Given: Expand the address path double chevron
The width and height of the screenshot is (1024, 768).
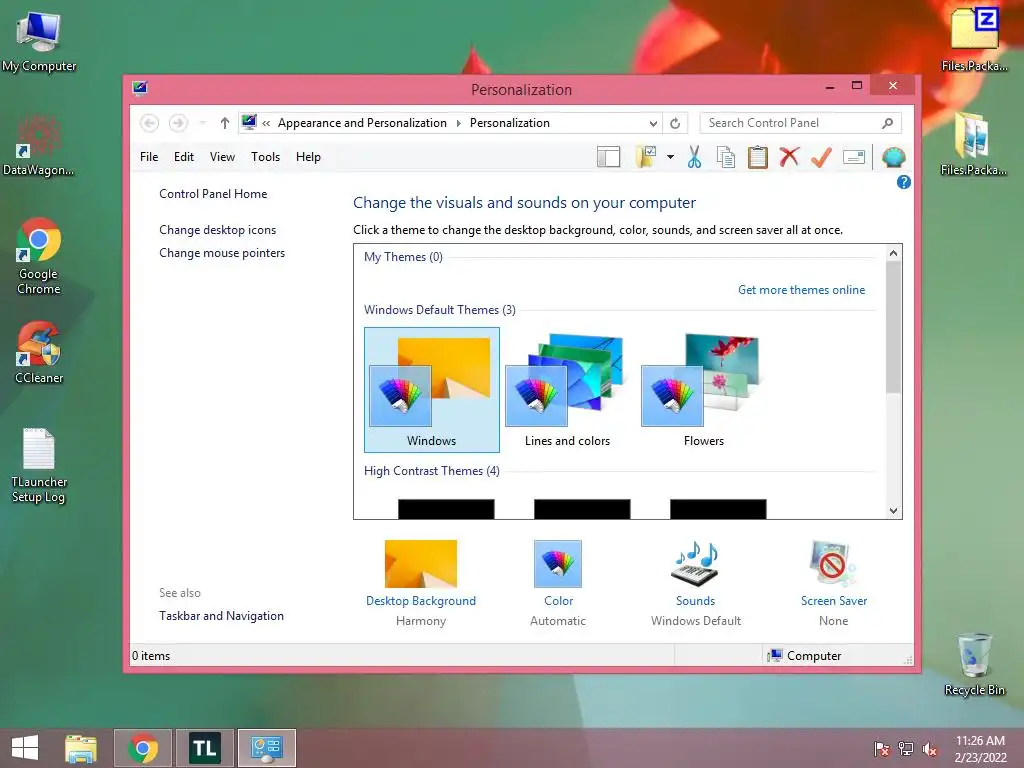Looking at the screenshot, I should coord(266,123).
